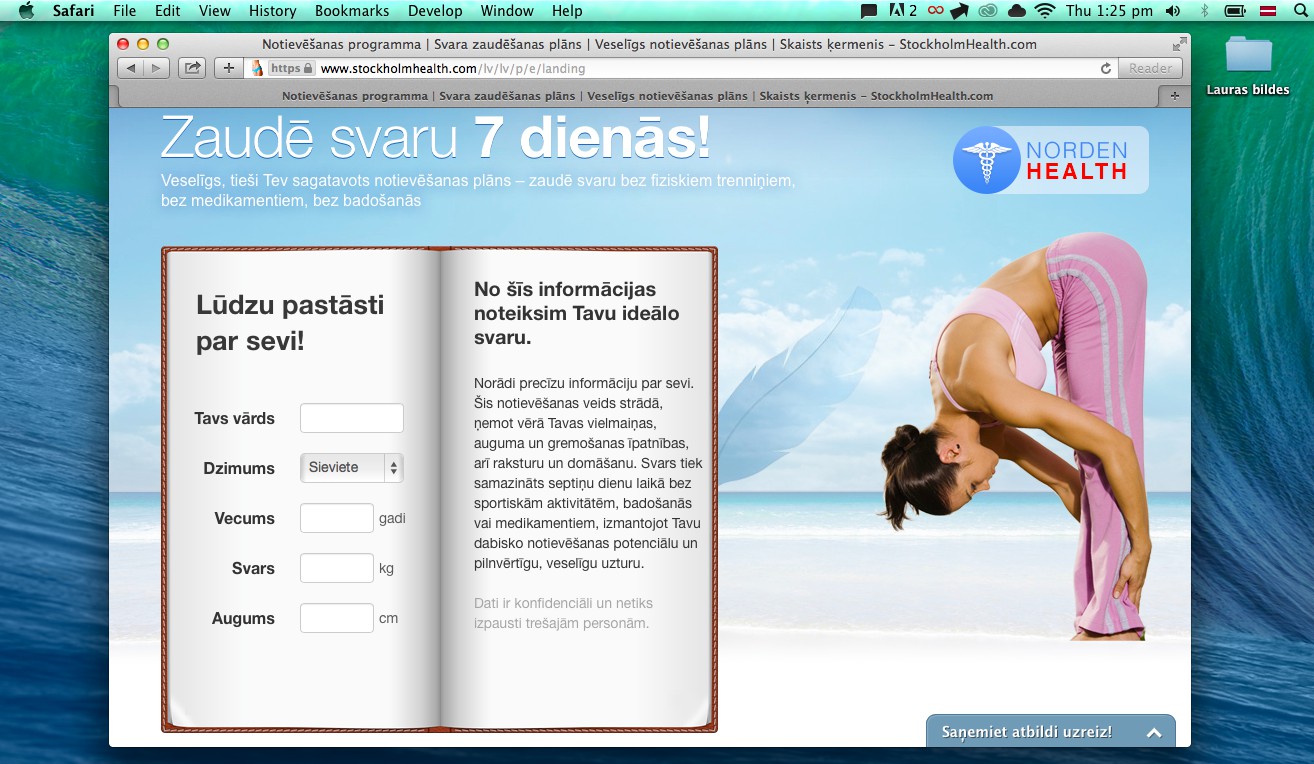1314x764 pixels.
Task: Click the Dzimums label
Action: [239, 468]
